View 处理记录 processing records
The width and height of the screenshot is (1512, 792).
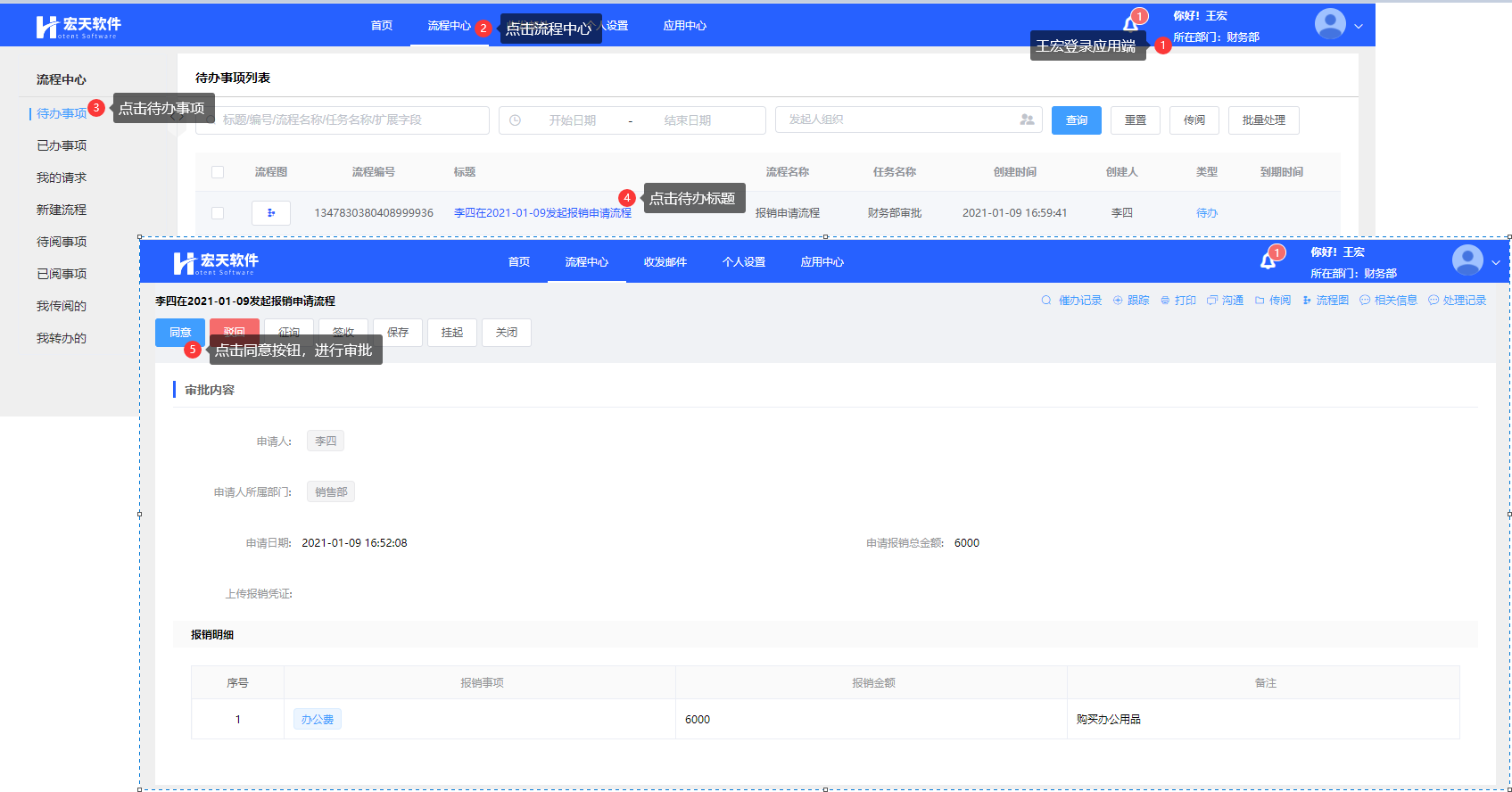tap(1458, 301)
